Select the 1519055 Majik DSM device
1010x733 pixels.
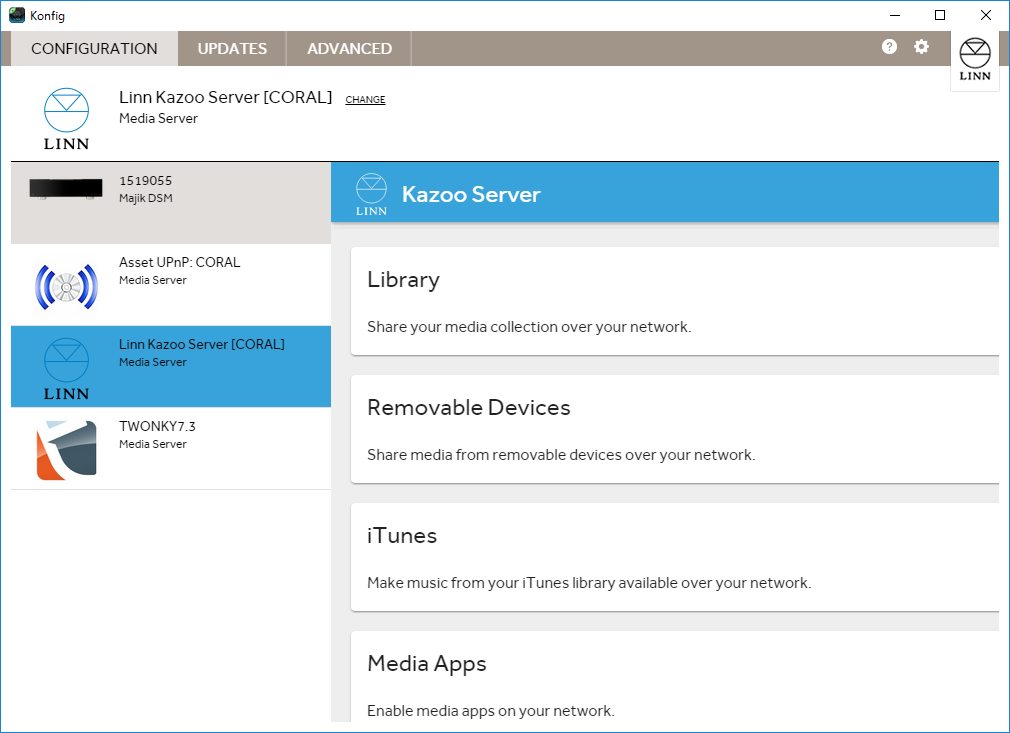pyautogui.click(x=171, y=203)
